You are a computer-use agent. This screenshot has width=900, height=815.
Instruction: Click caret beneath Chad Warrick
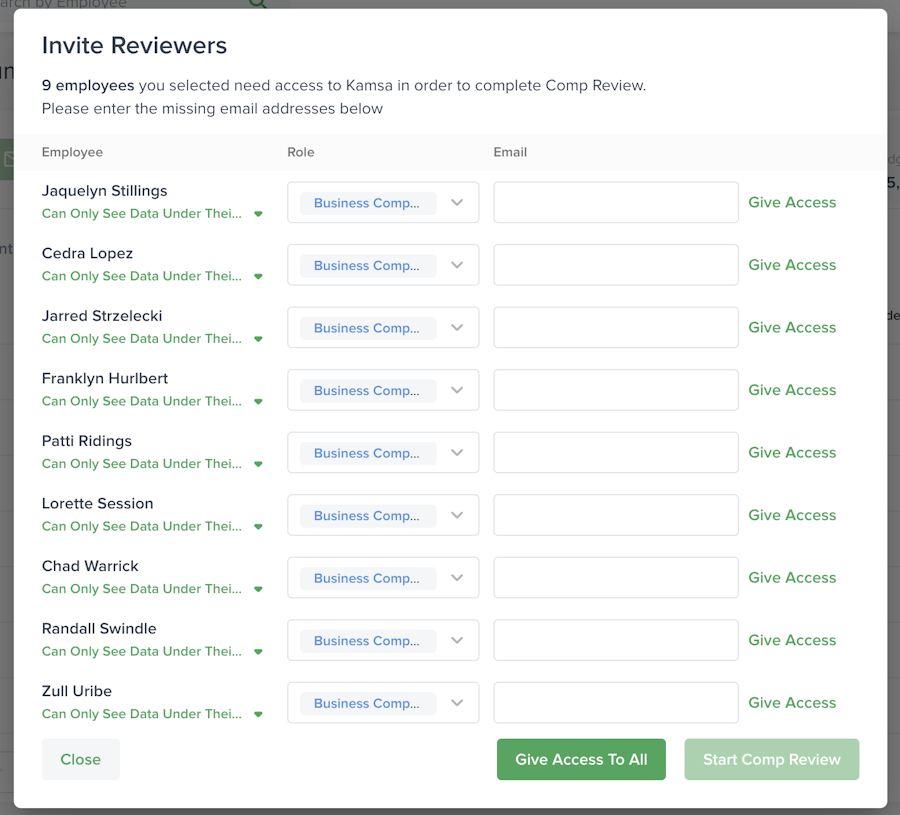(x=258, y=589)
